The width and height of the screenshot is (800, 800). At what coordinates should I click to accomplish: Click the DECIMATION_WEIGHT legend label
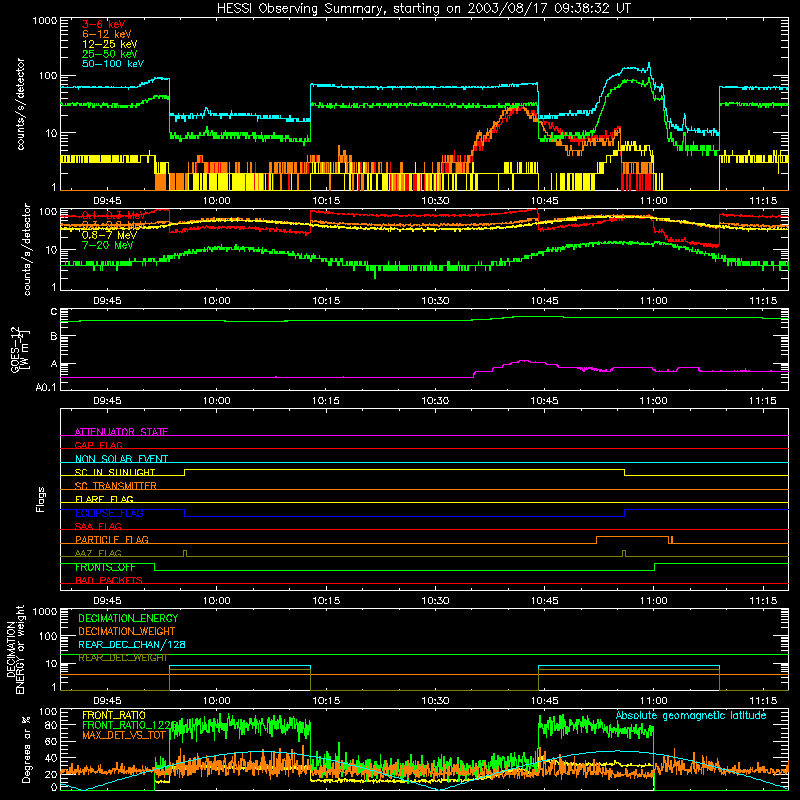click(x=127, y=631)
